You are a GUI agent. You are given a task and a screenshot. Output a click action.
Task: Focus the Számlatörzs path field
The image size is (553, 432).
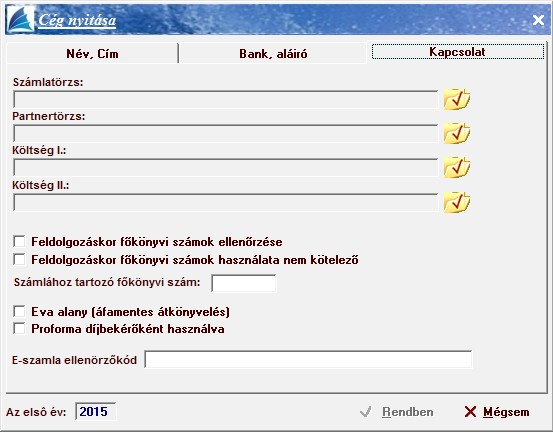pos(226,99)
